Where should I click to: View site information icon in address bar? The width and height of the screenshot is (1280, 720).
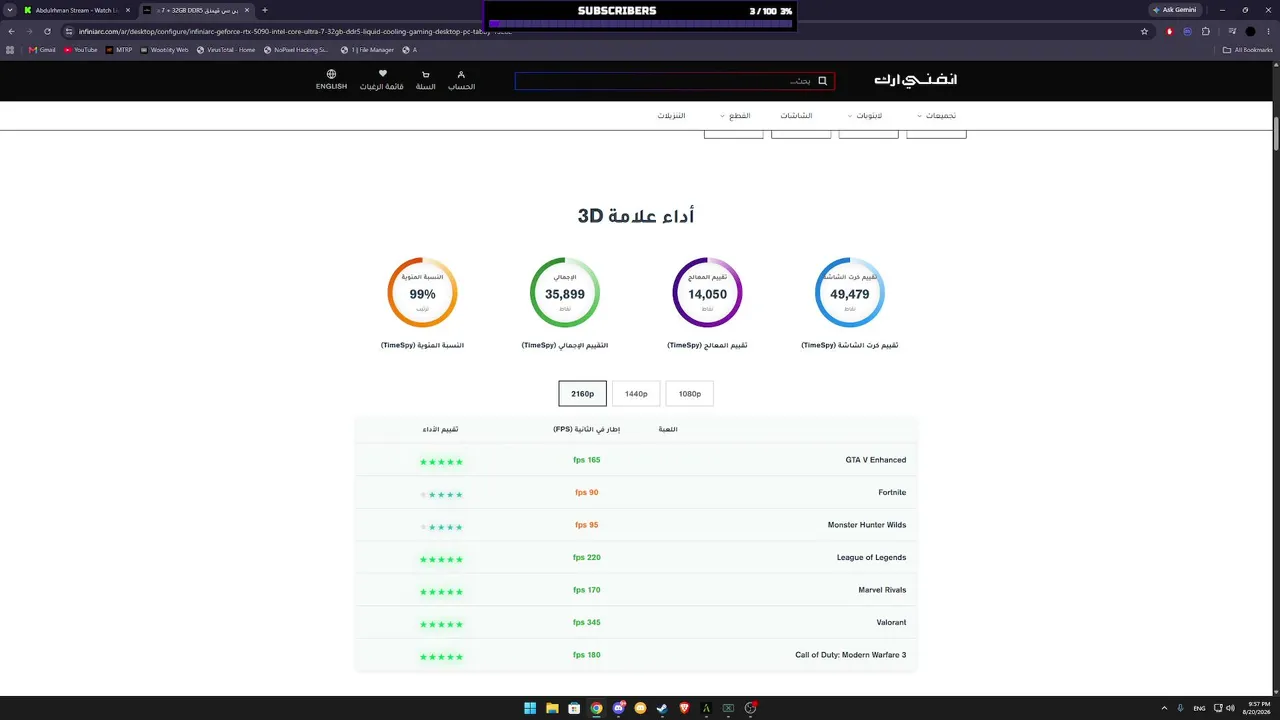pyautogui.click(x=69, y=31)
